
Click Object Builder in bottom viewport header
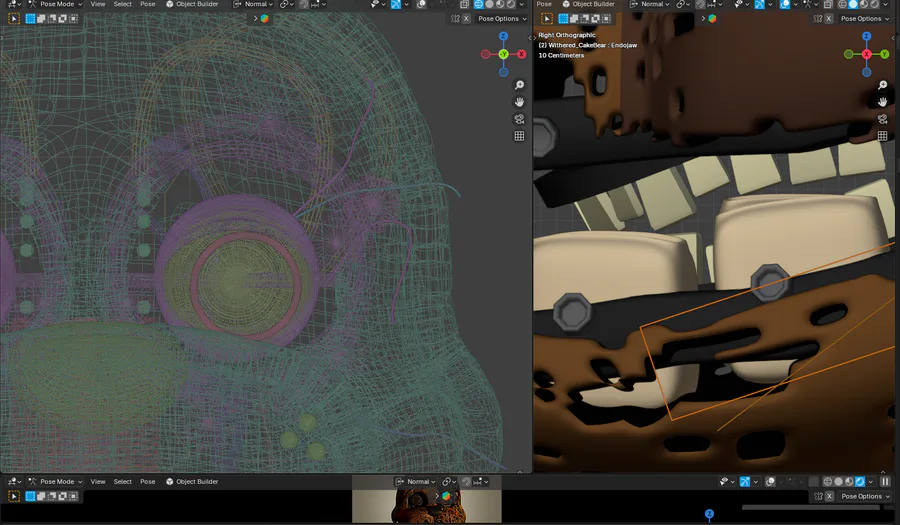tap(192, 481)
